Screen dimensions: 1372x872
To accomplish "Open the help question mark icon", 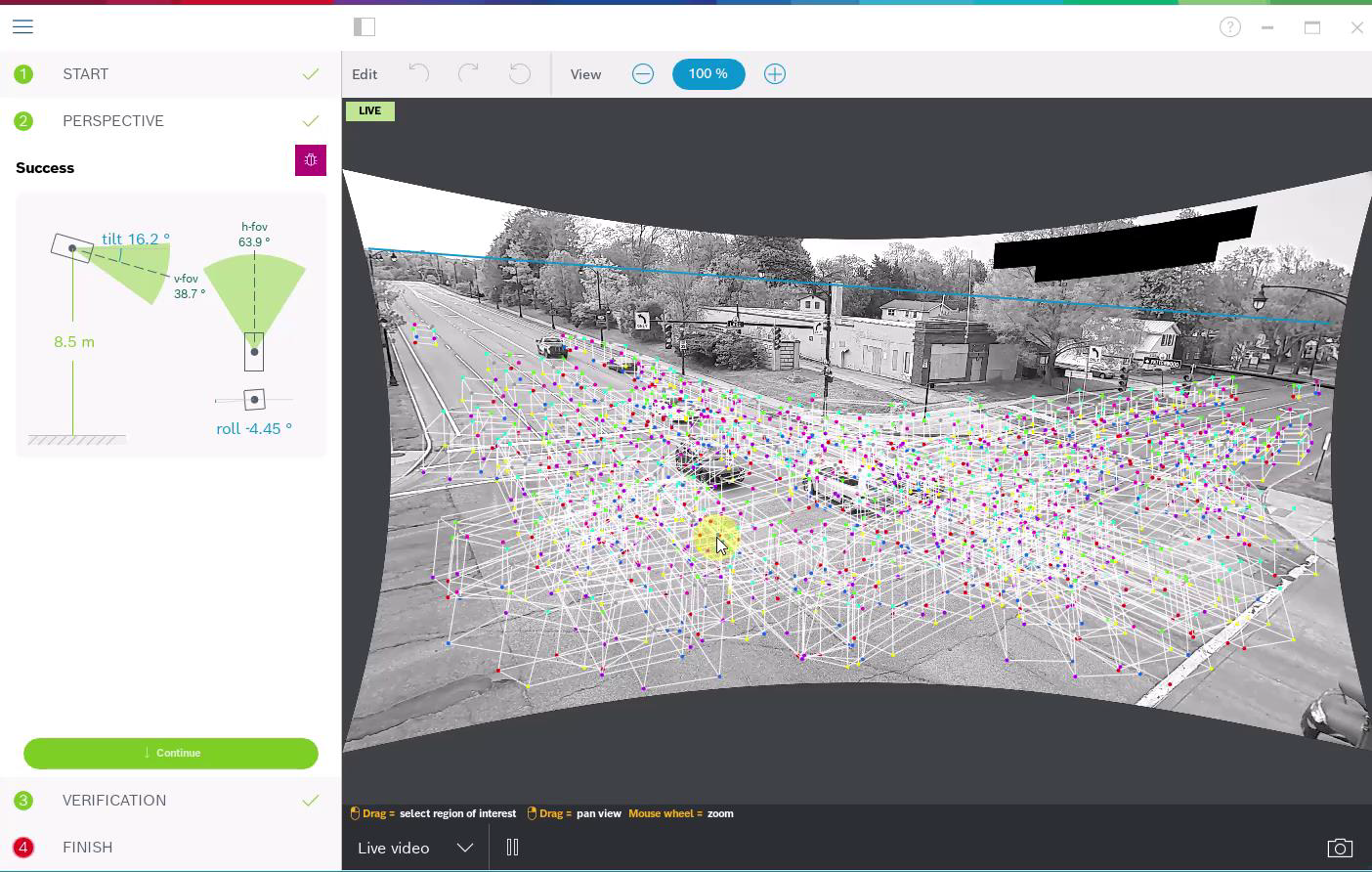I will pos(1230,27).
